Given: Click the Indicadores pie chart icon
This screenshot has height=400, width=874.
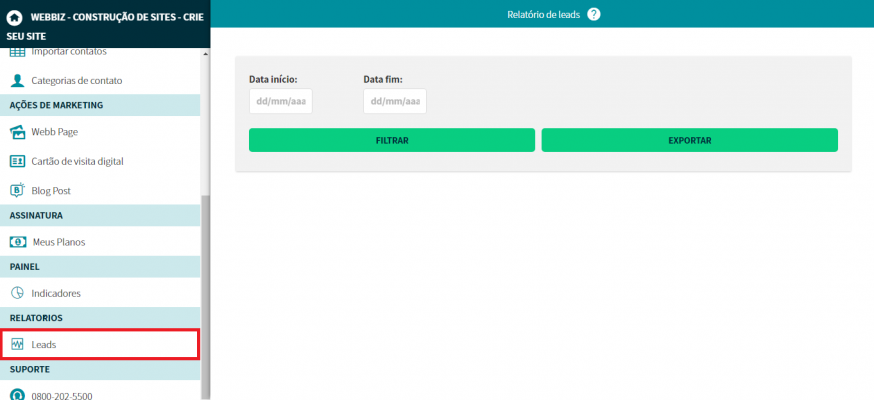Looking at the screenshot, I should tap(17, 293).
